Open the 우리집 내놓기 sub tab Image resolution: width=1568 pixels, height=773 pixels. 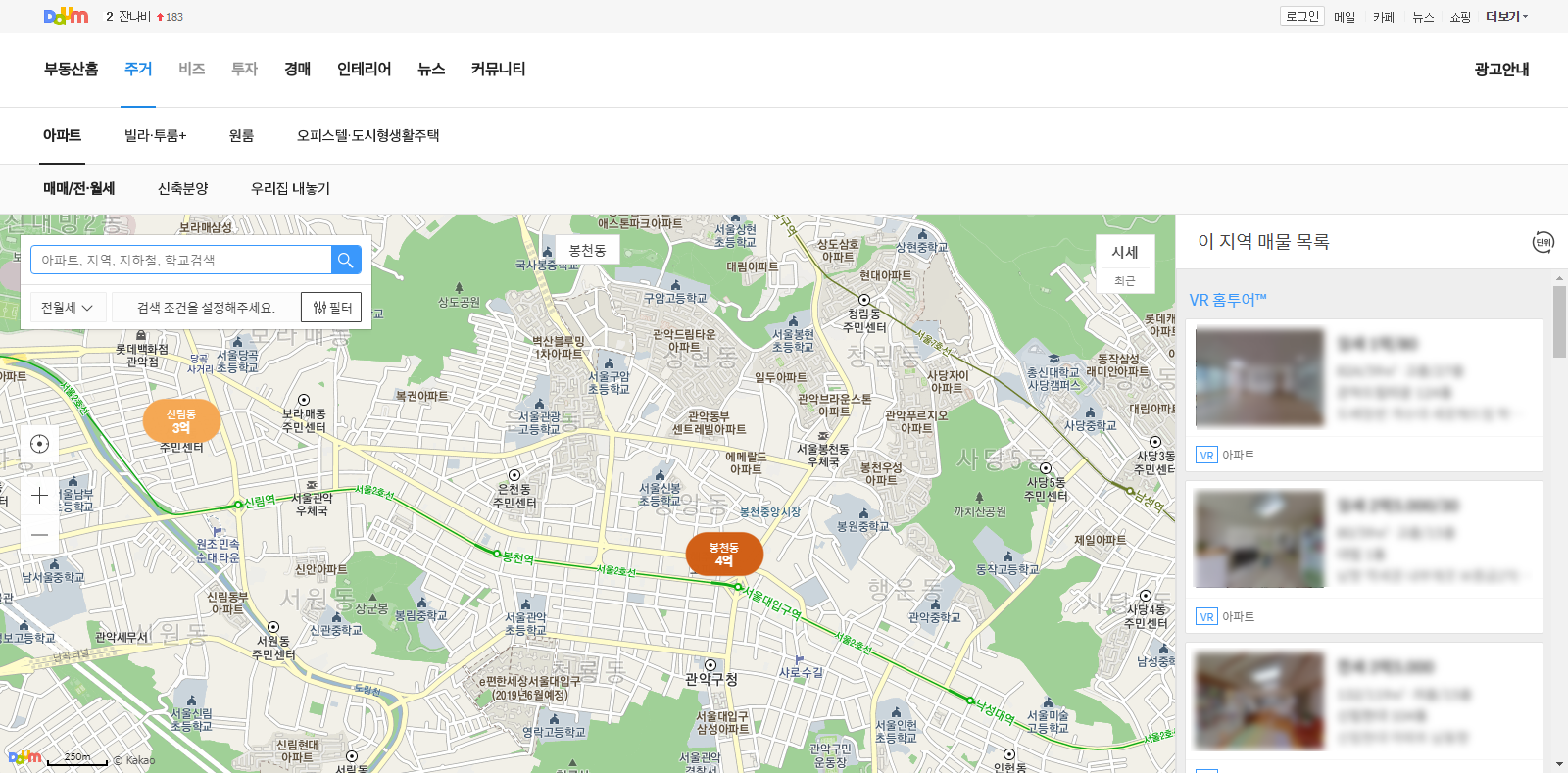290,188
